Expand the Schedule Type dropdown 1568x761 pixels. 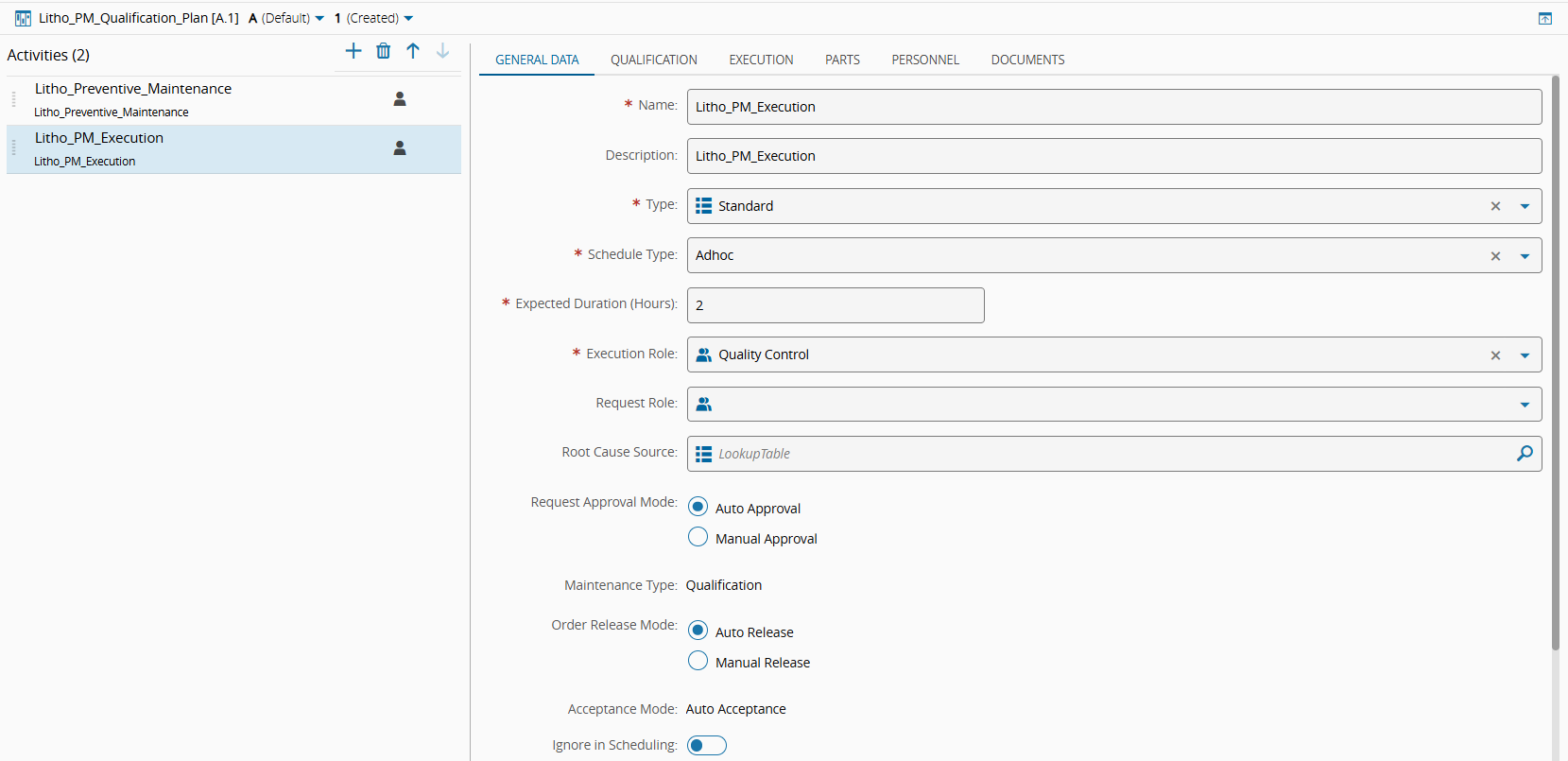point(1525,256)
